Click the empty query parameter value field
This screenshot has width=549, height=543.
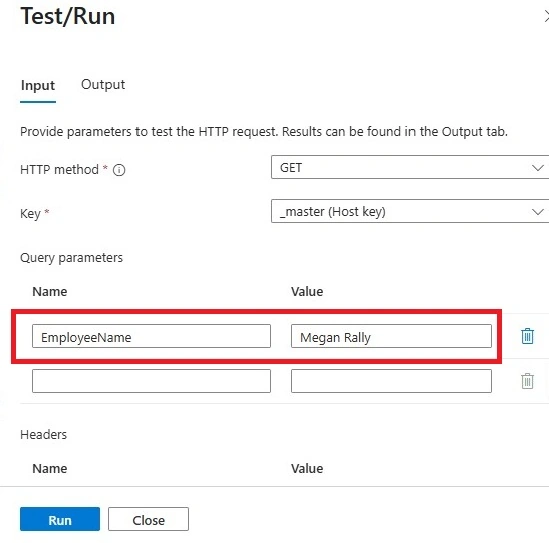[391, 381]
